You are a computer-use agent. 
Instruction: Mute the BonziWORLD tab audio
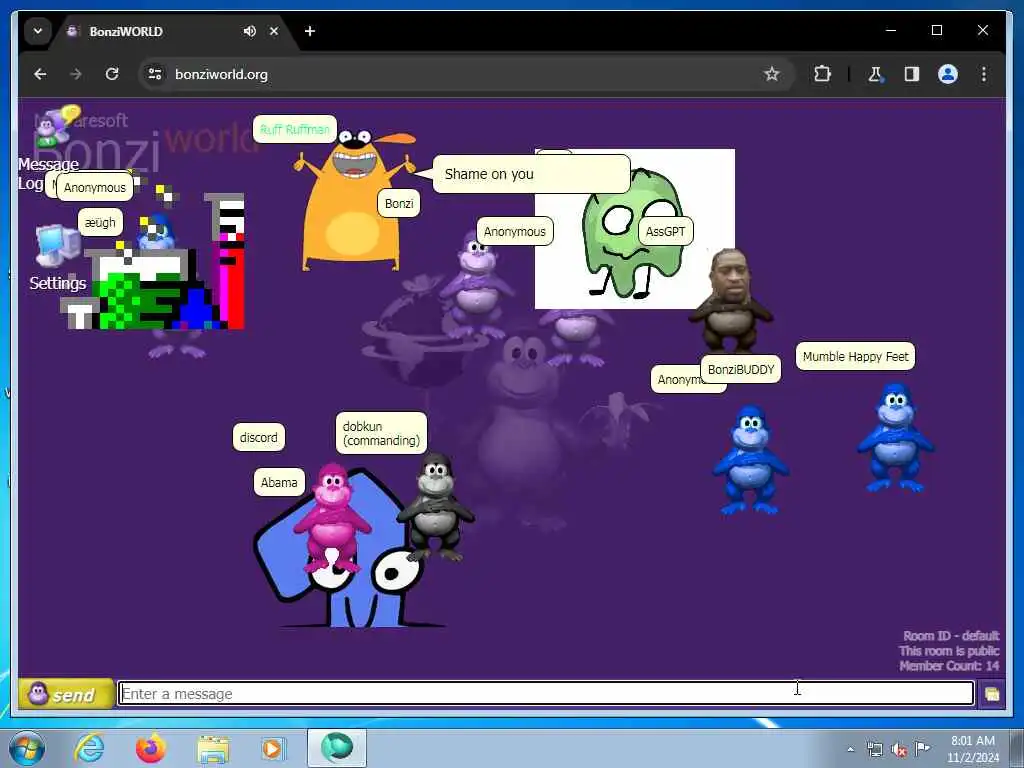pyautogui.click(x=249, y=31)
